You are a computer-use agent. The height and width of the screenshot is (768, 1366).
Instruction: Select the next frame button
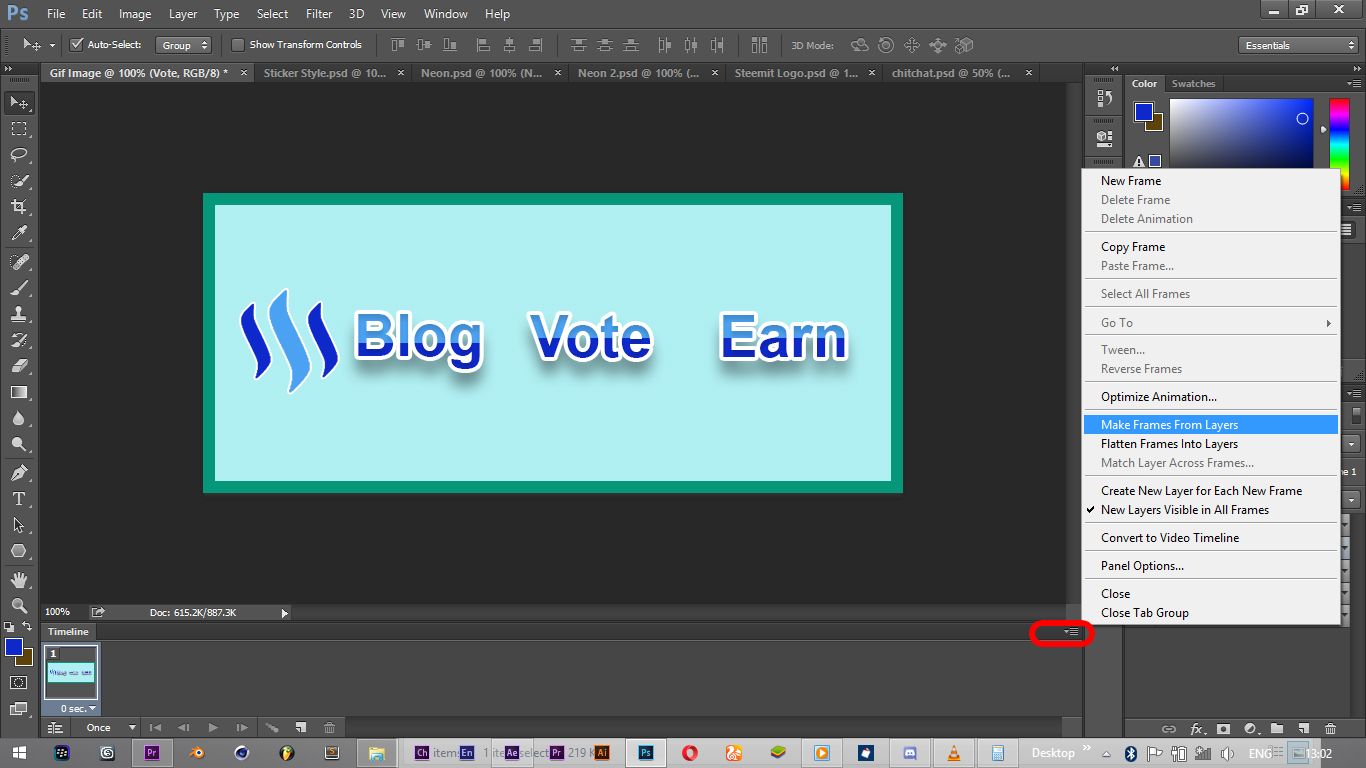242,727
